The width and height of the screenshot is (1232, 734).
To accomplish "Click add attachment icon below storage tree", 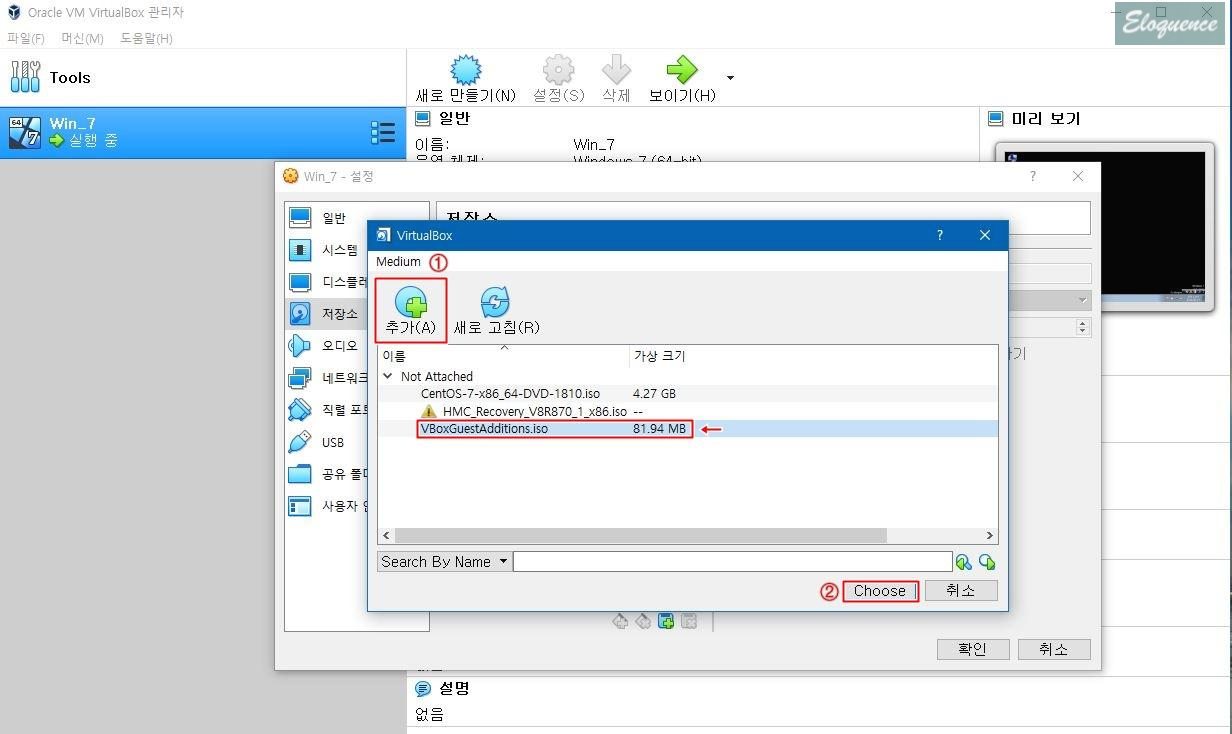I will click(666, 621).
